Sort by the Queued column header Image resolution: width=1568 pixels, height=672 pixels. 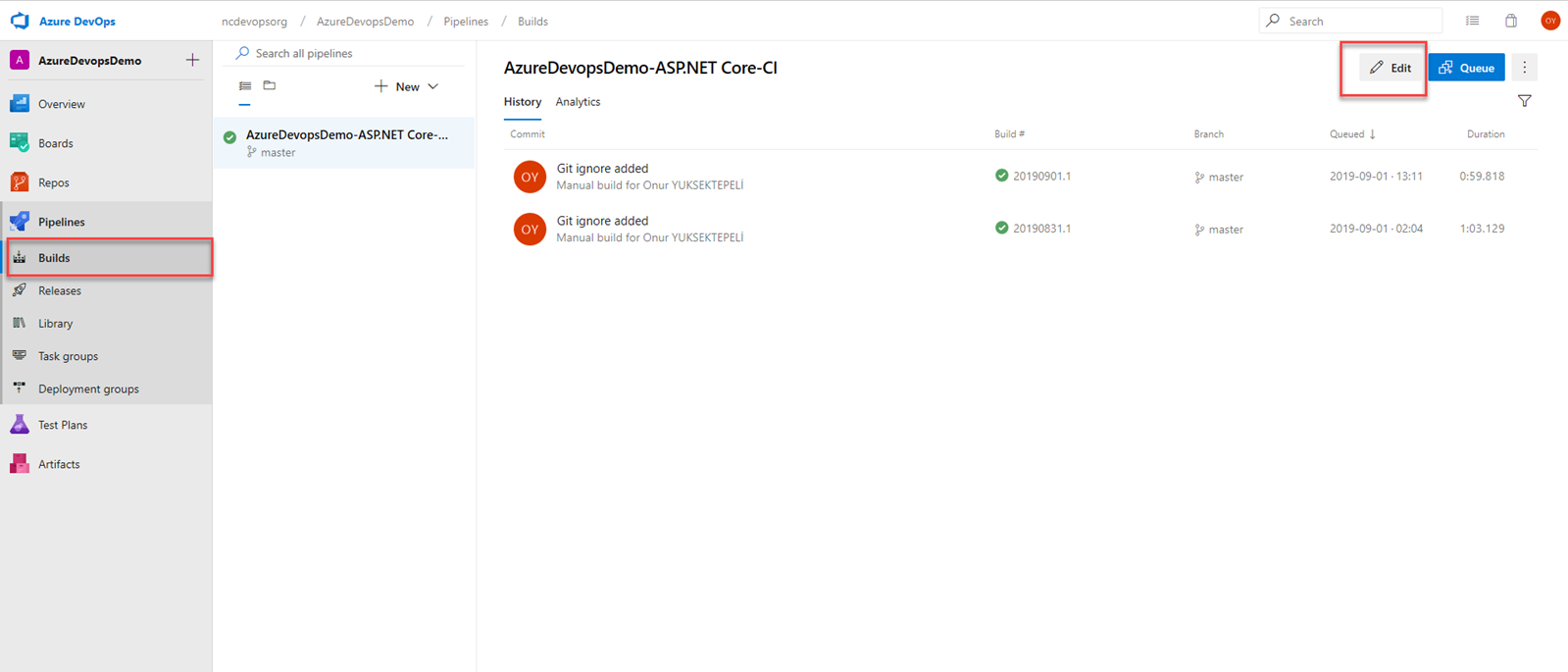[x=1352, y=134]
